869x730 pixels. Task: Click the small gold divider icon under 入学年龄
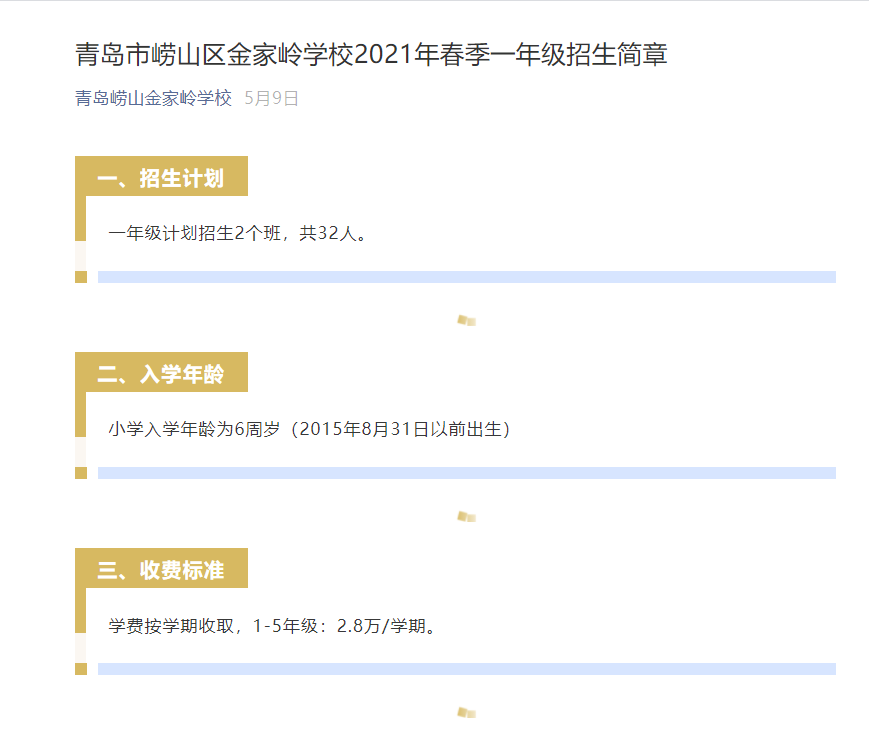point(466,516)
